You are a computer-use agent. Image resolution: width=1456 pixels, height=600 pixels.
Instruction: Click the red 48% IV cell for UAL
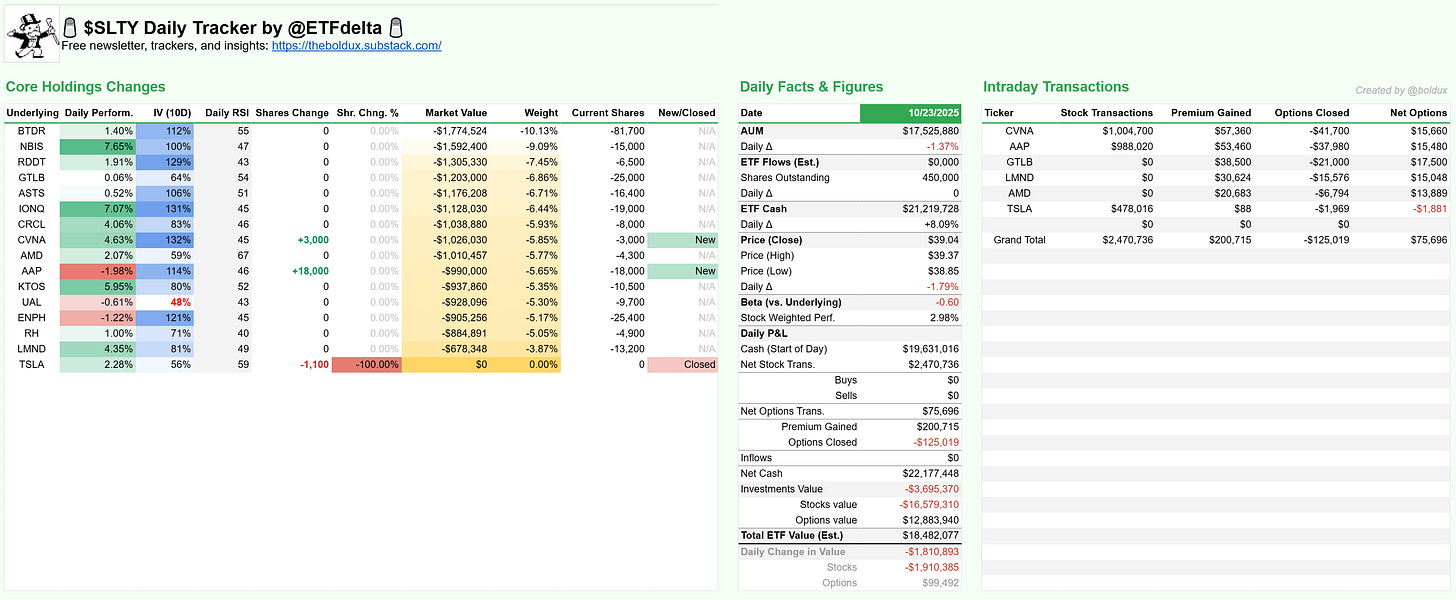tap(165, 302)
